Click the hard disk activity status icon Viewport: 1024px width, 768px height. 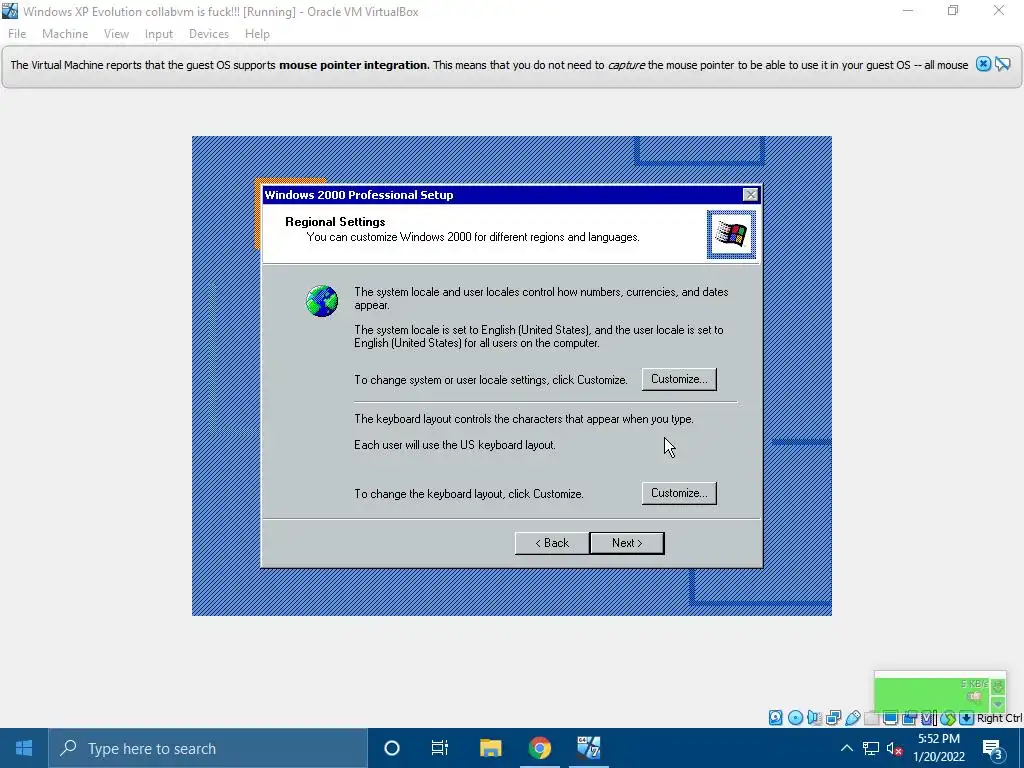click(x=775, y=718)
